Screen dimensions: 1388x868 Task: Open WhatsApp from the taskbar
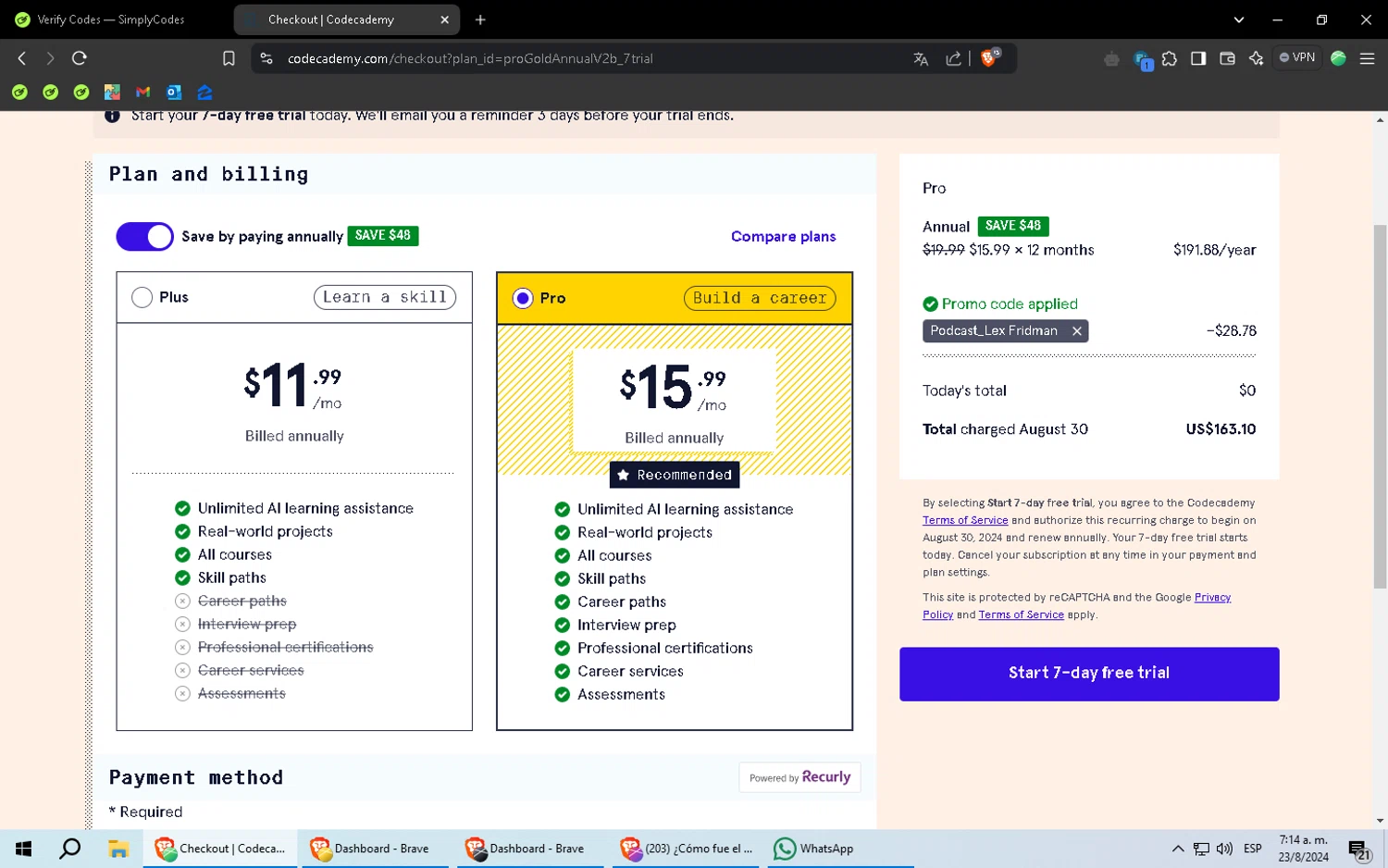[x=814, y=849]
